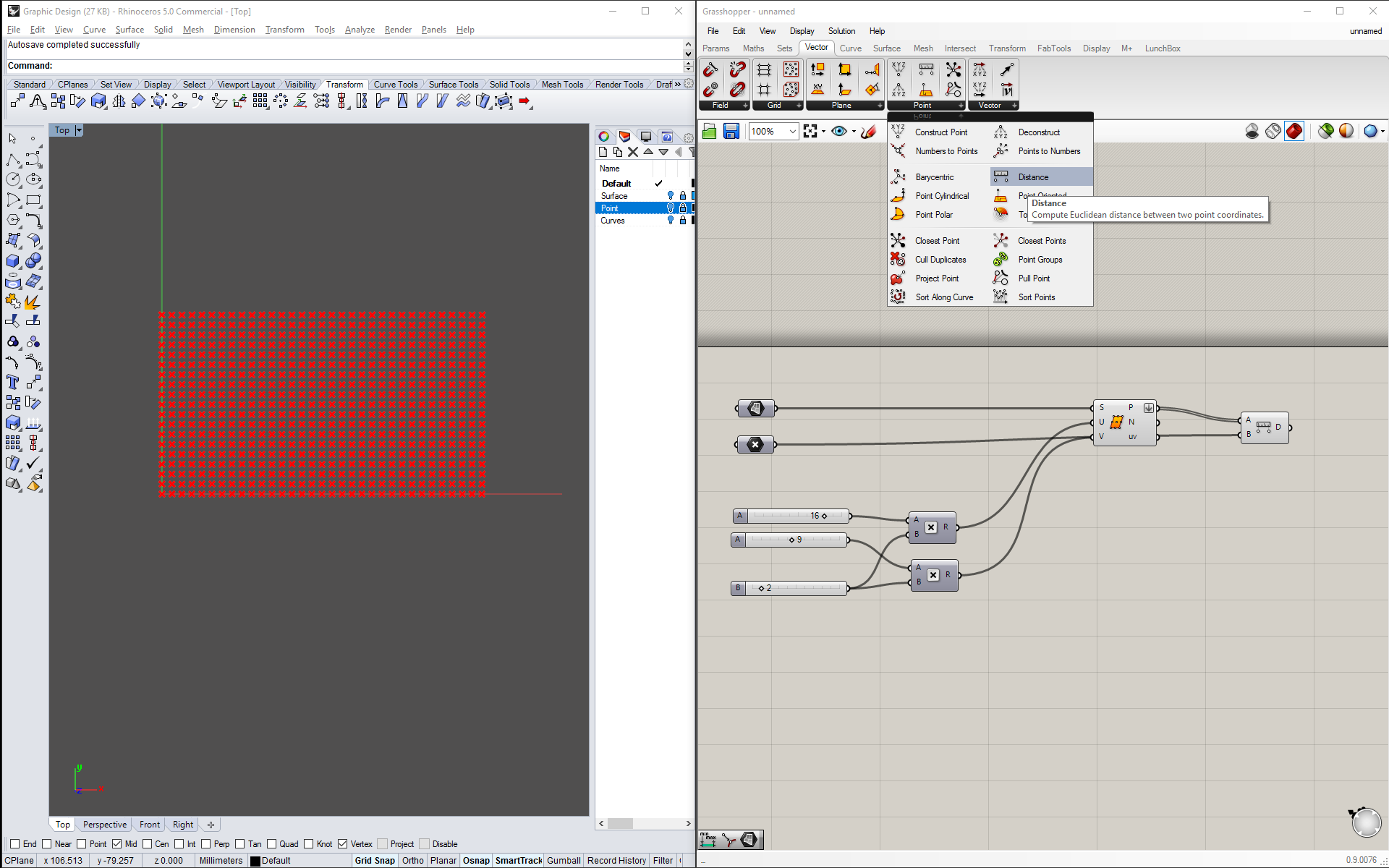Click the Barycentric point icon

pos(898,177)
